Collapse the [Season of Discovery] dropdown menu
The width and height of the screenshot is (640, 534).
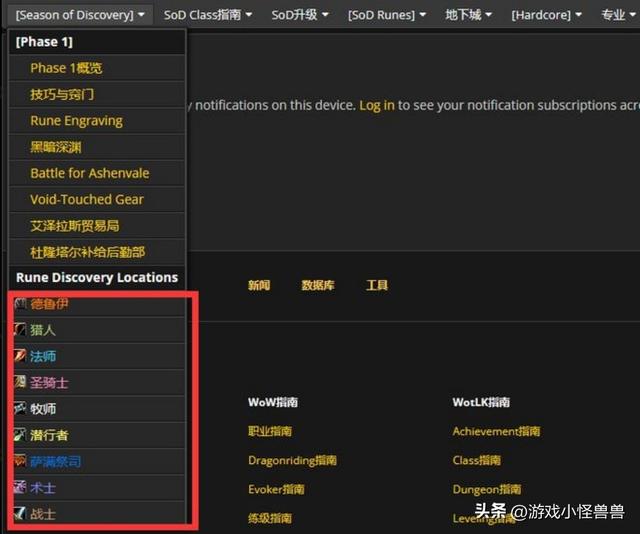[x=80, y=15]
